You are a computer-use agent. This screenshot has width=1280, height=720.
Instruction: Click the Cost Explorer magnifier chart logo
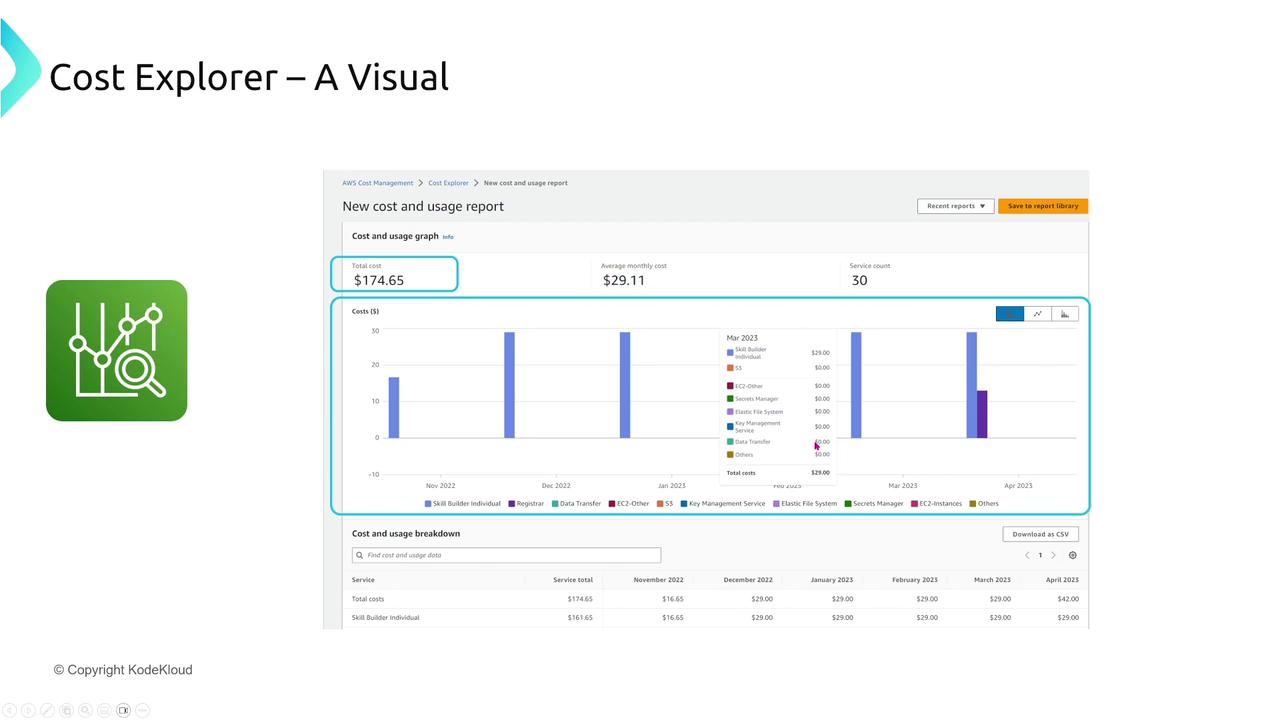(116, 350)
